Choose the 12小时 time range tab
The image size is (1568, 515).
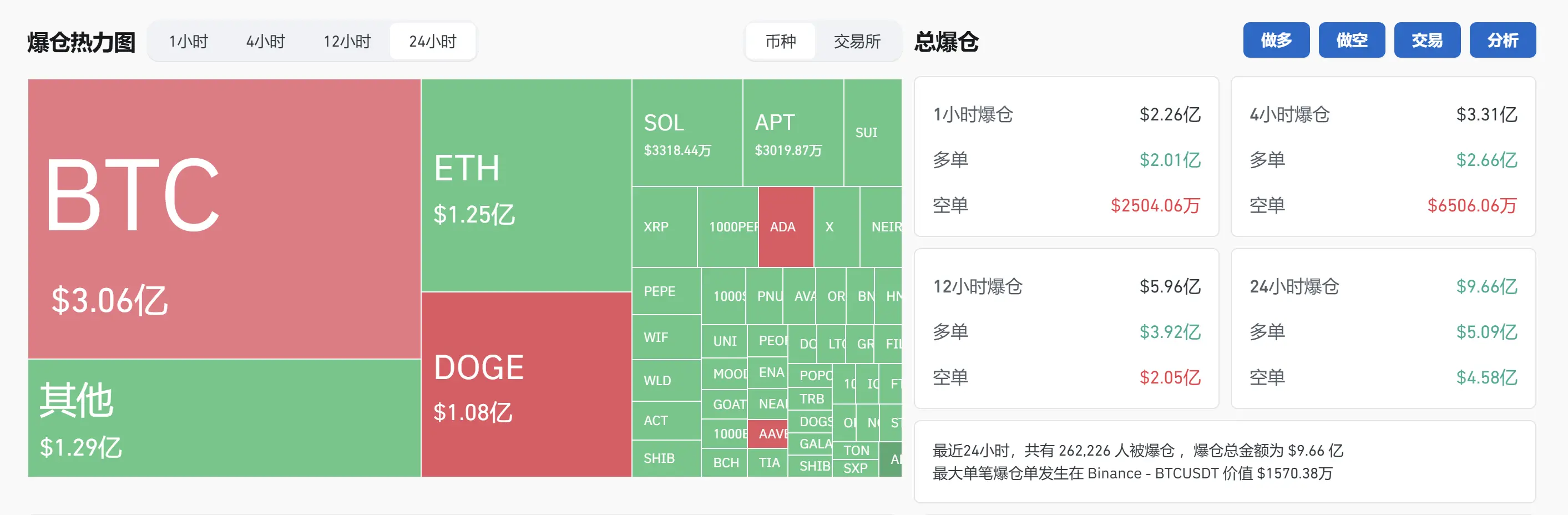[347, 42]
